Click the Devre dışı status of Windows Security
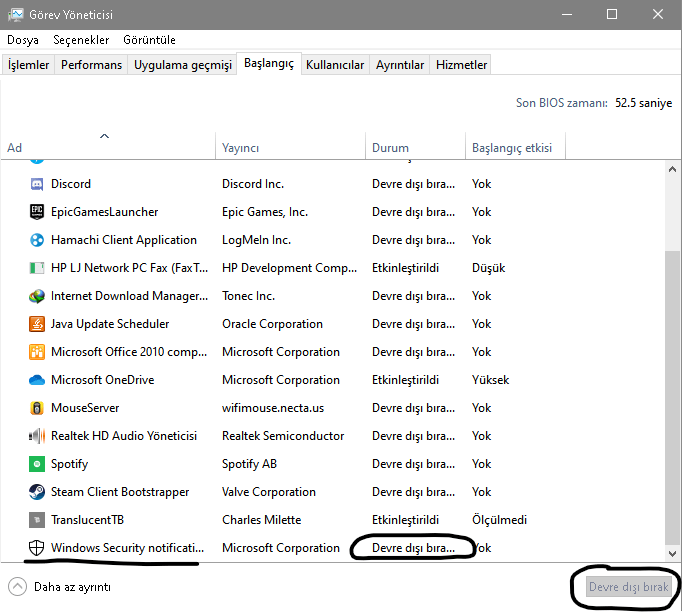 (413, 548)
